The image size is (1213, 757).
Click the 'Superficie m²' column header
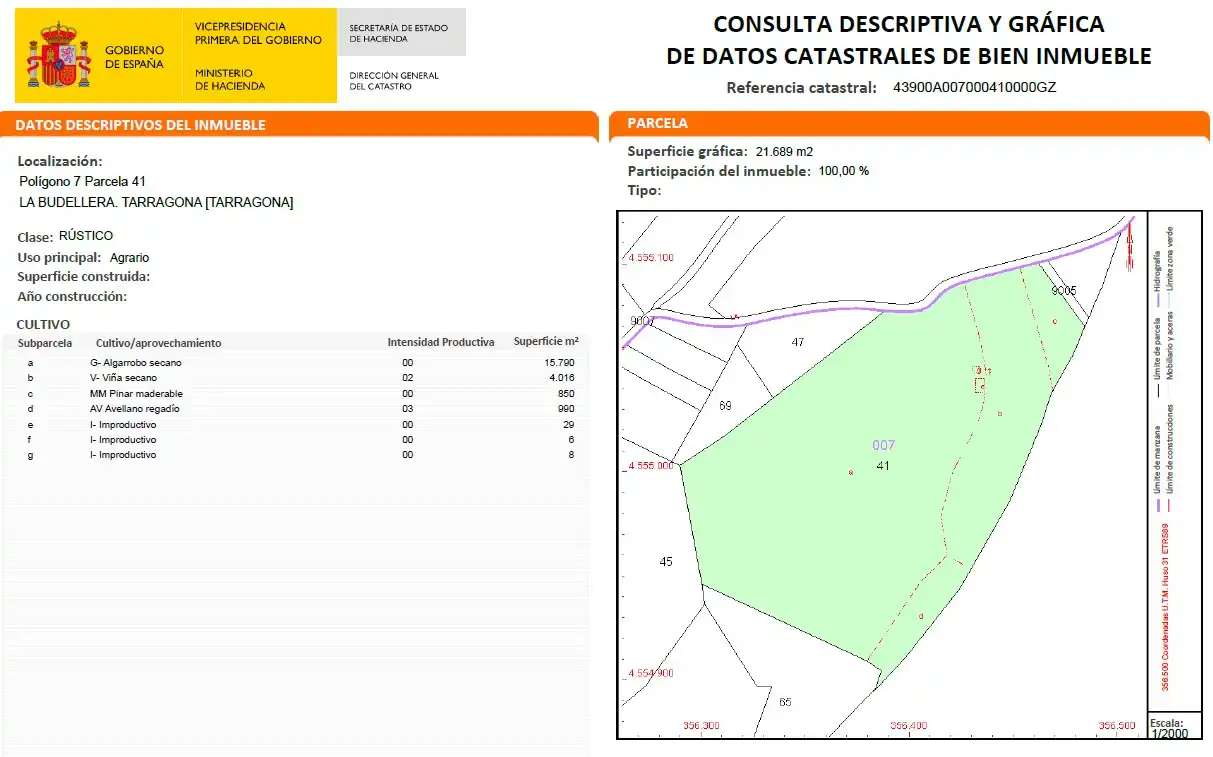546,341
